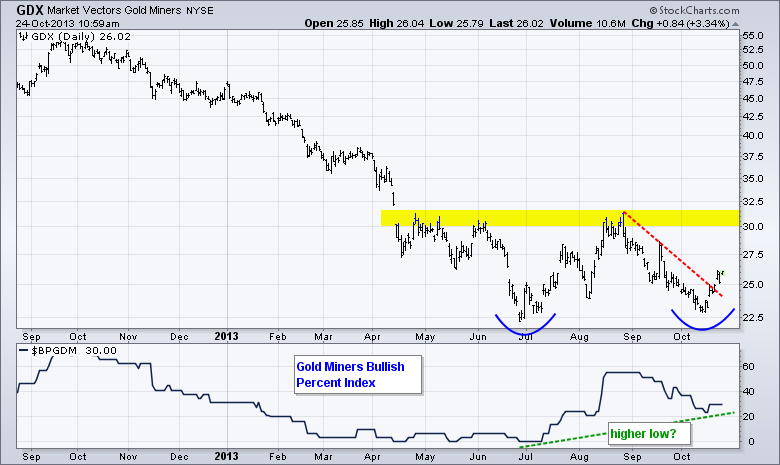Click the Aug label on the GDX price axis

pos(579,337)
